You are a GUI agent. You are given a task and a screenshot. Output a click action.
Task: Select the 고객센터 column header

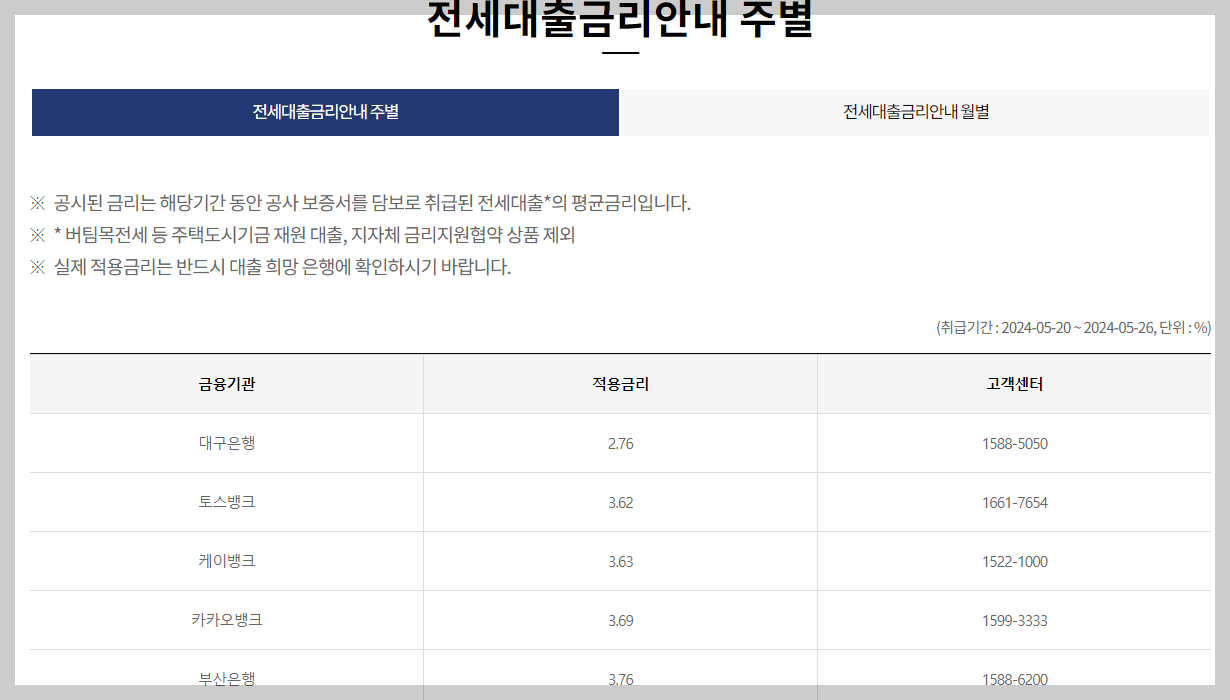[1014, 384]
